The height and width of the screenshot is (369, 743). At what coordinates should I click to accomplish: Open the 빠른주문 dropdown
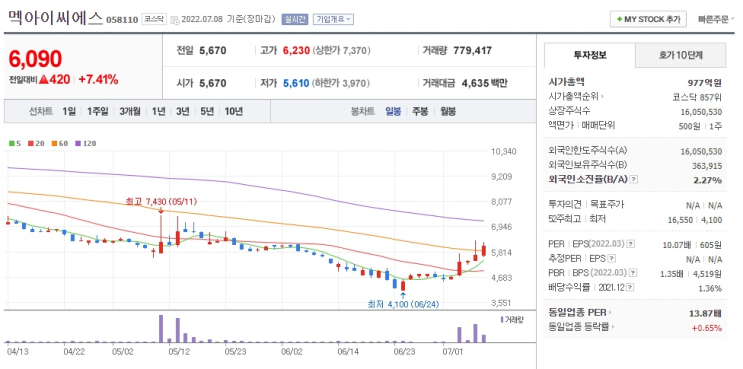[x=716, y=19]
